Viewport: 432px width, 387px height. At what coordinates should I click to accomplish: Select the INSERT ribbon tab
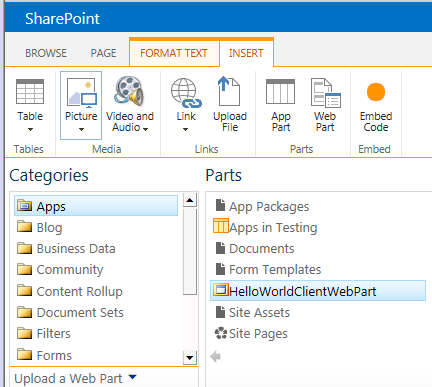(246, 53)
